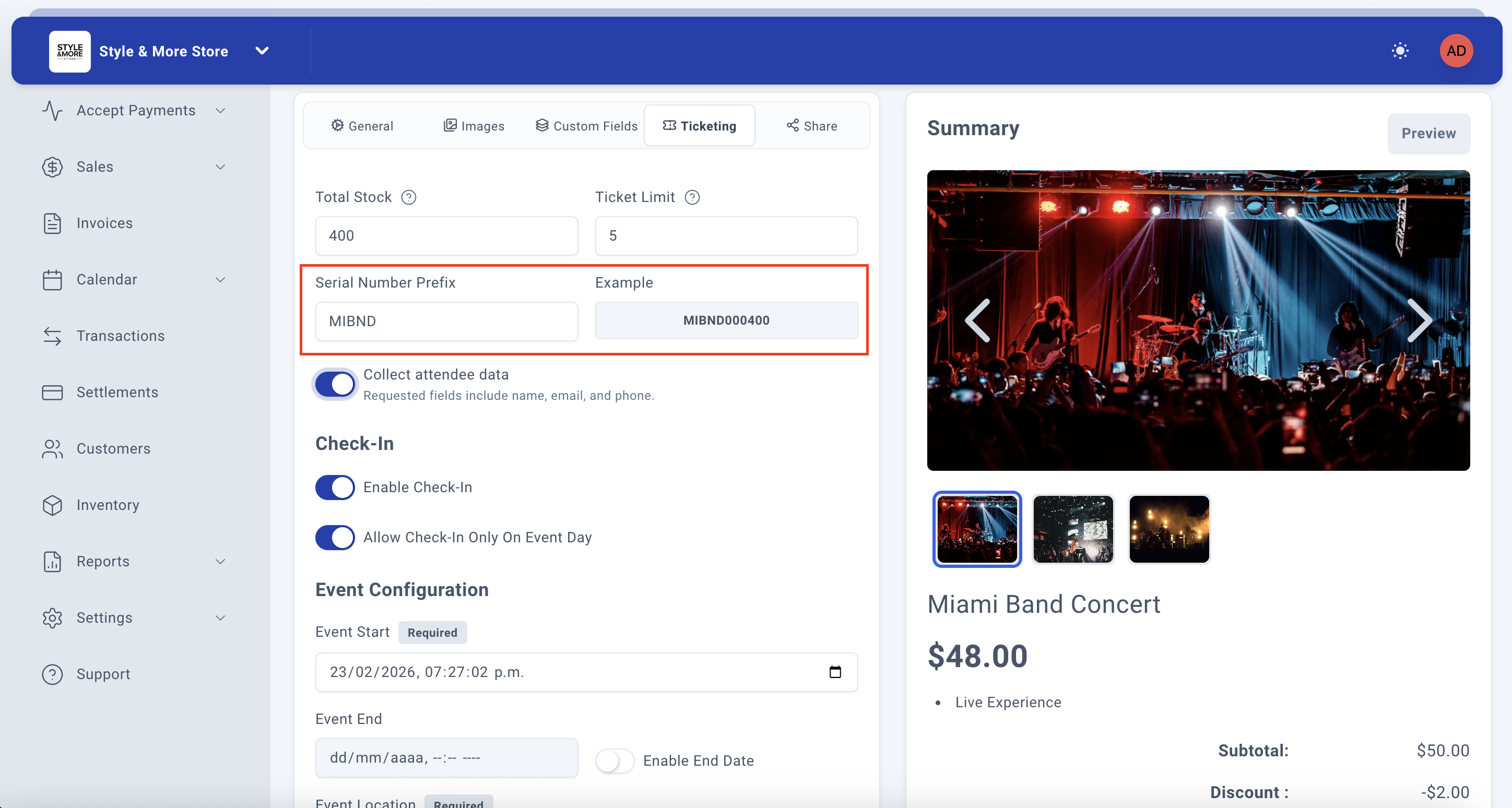Open the AD user avatar

pyautogui.click(x=1456, y=51)
